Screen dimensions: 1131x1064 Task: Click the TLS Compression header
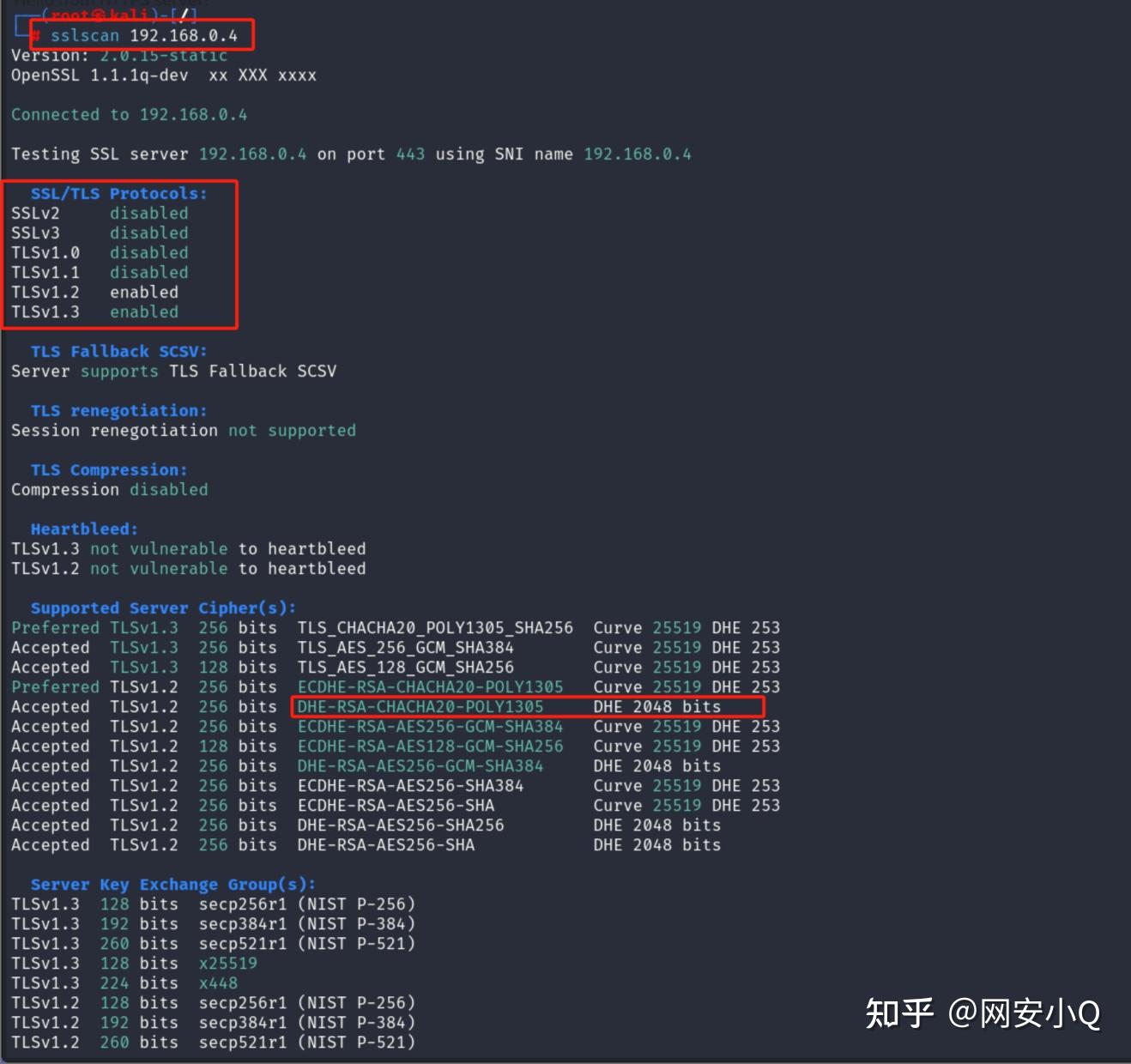pos(107,469)
